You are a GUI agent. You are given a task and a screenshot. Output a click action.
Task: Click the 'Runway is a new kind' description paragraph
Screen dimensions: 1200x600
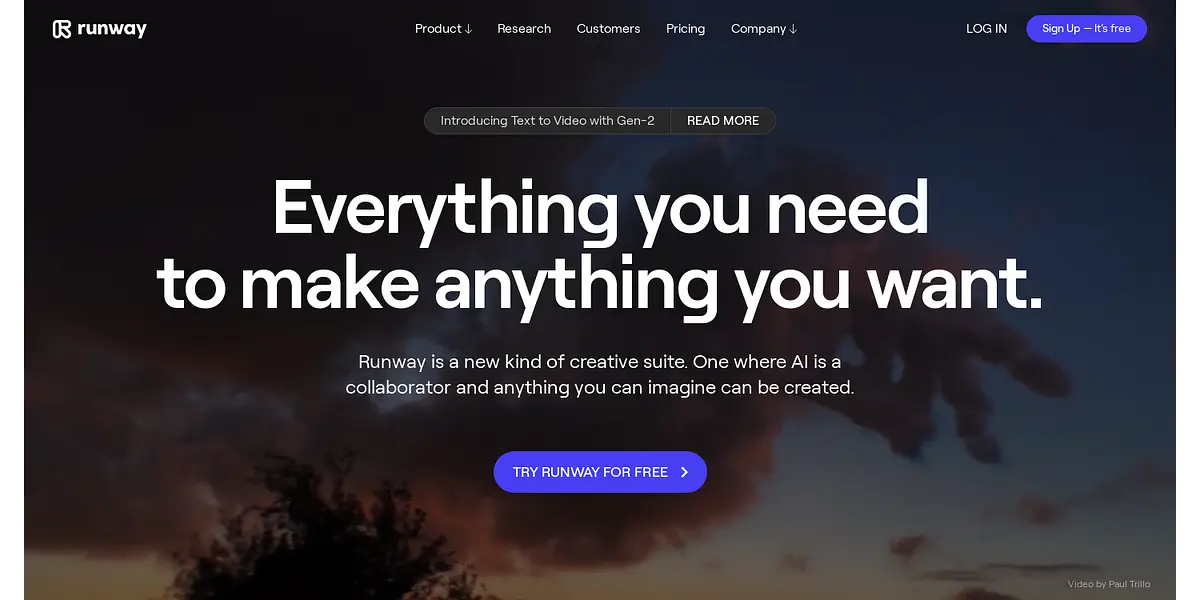click(x=600, y=374)
